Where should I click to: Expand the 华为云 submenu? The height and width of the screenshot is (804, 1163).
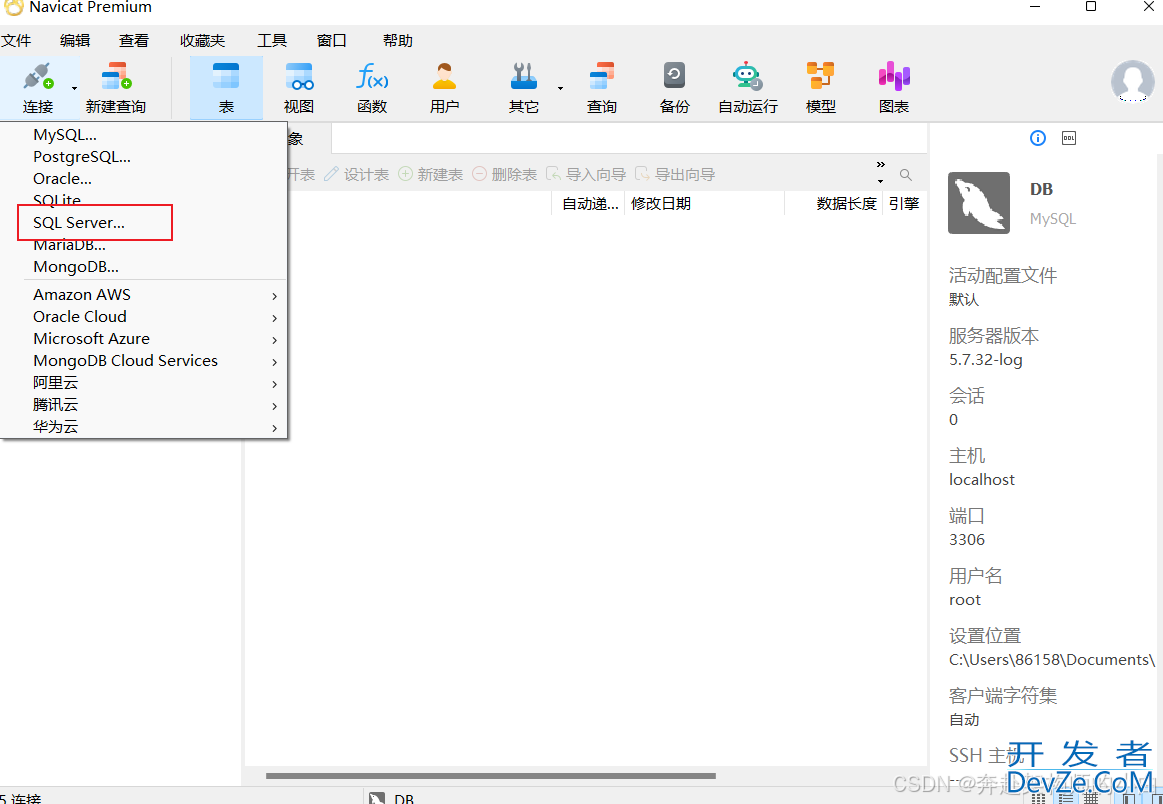(x=145, y=427)
